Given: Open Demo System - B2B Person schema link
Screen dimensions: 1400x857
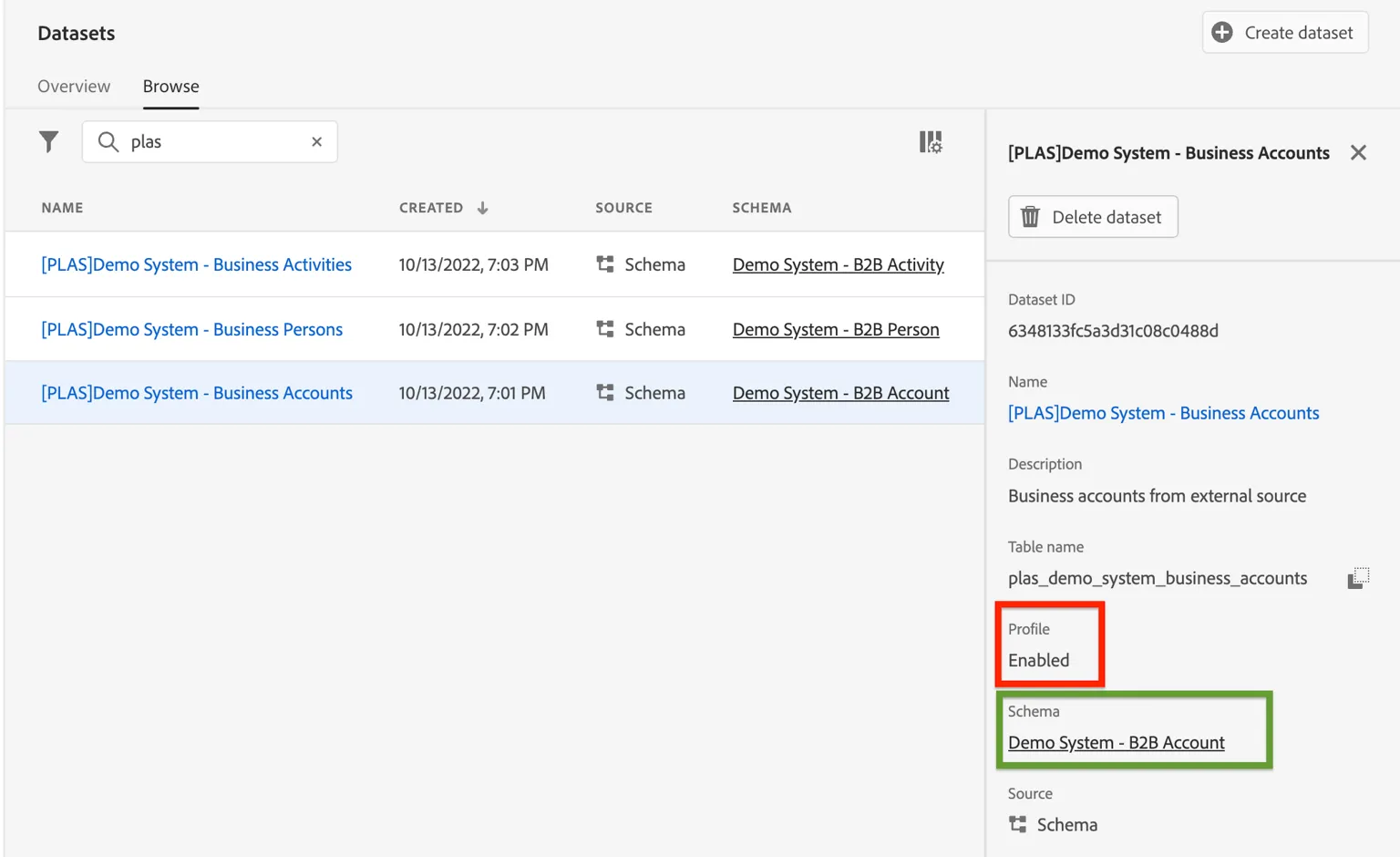Looking at the screenshot, I should click(x=836, y=329).
